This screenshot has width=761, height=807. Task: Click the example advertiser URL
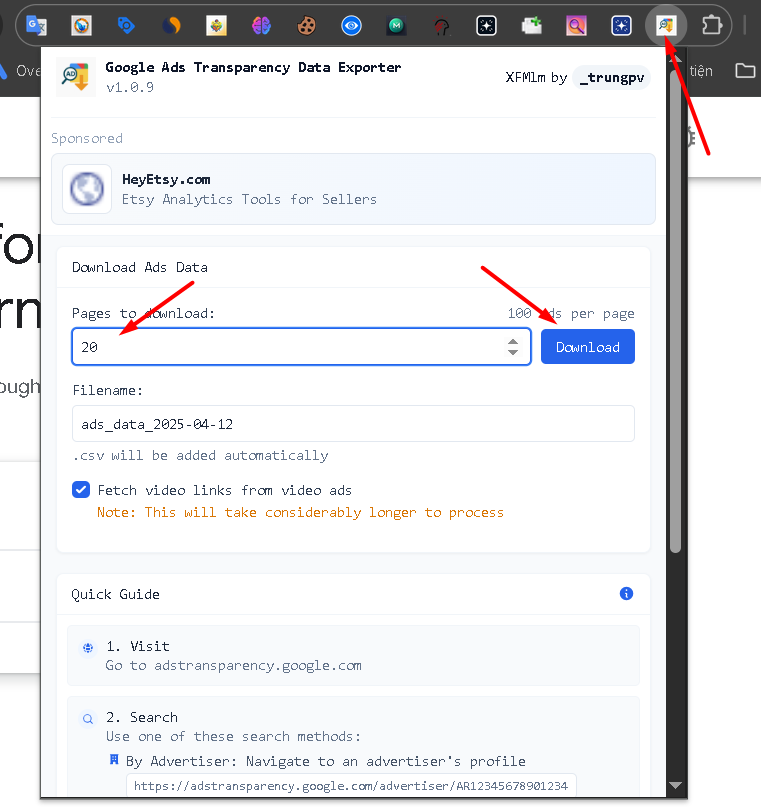(x=351, y=785)
